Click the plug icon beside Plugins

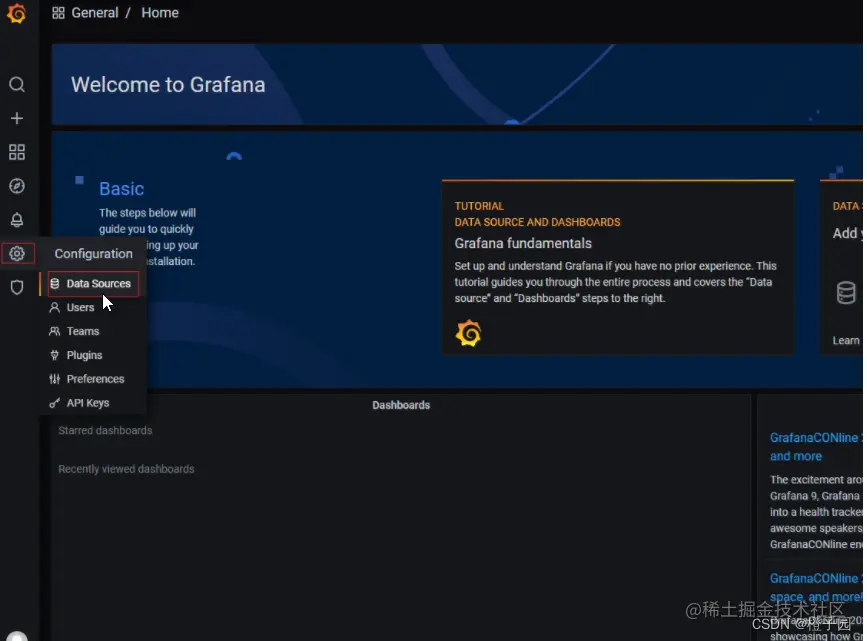(x=54, y=355)
